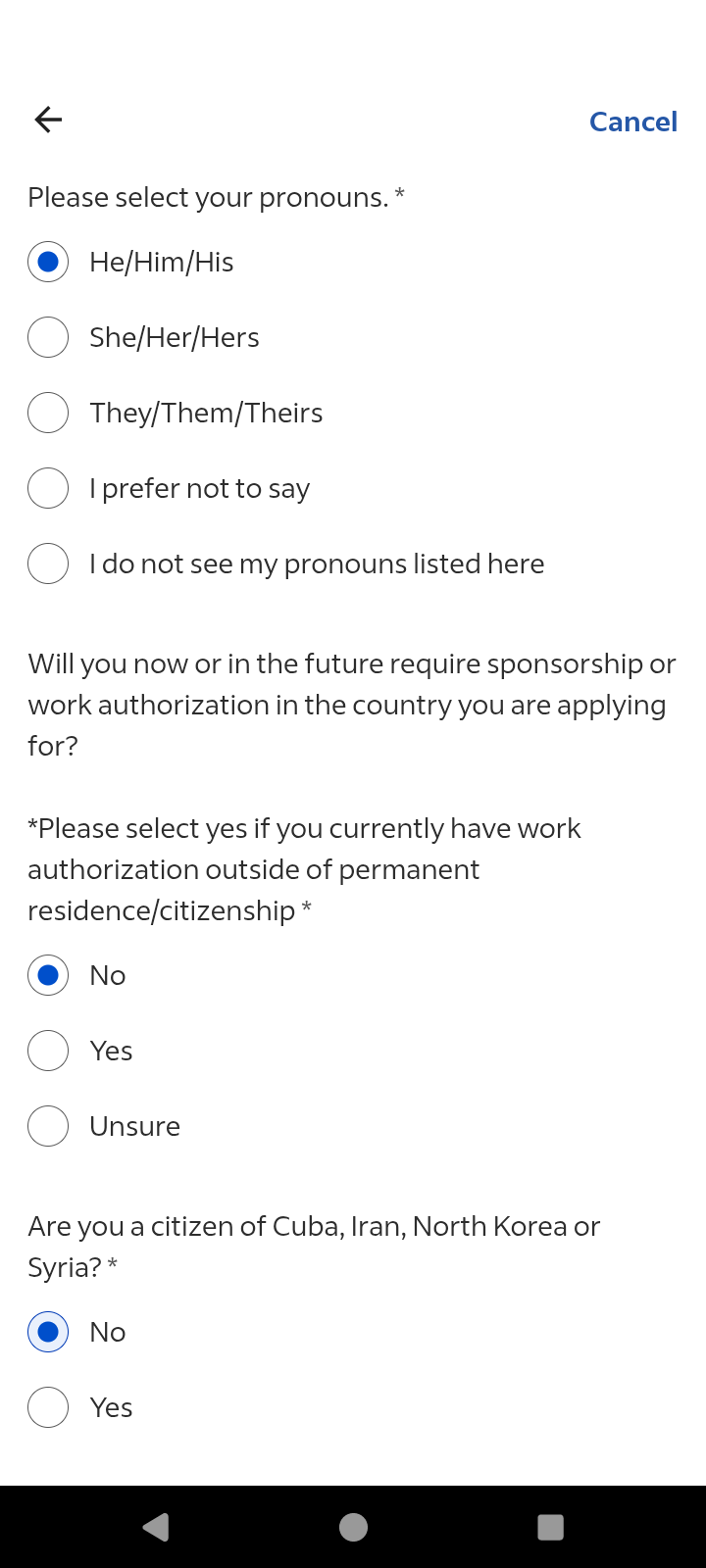The width and height of the screenshot is (706, 1568).
Task: Tap the Unsure label text
Action: click(x=135, y=1126)
